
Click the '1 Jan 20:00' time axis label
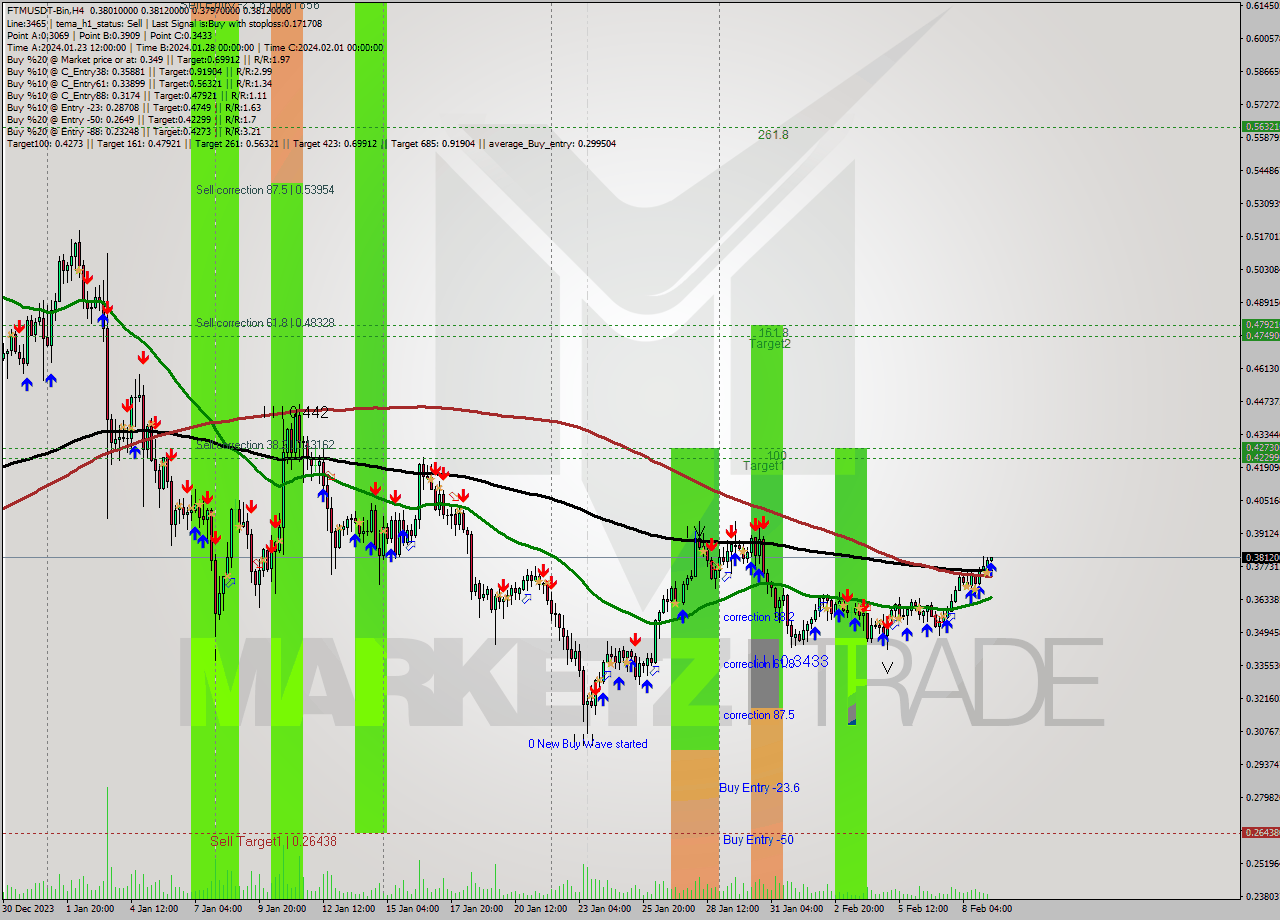point(90,909)
